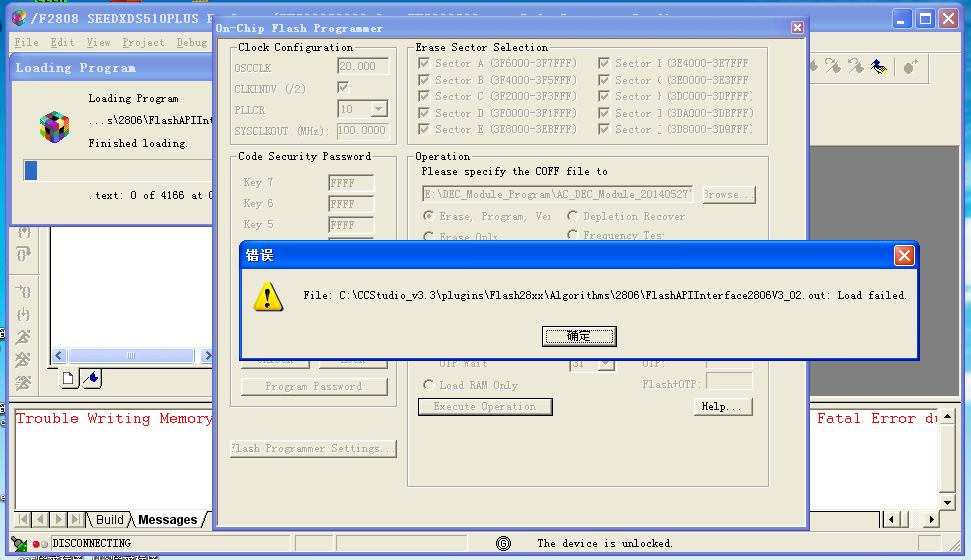Screen dimensions: 971x560
Task: Open Flash Programmer Settings...
Action: coord(313,448)
